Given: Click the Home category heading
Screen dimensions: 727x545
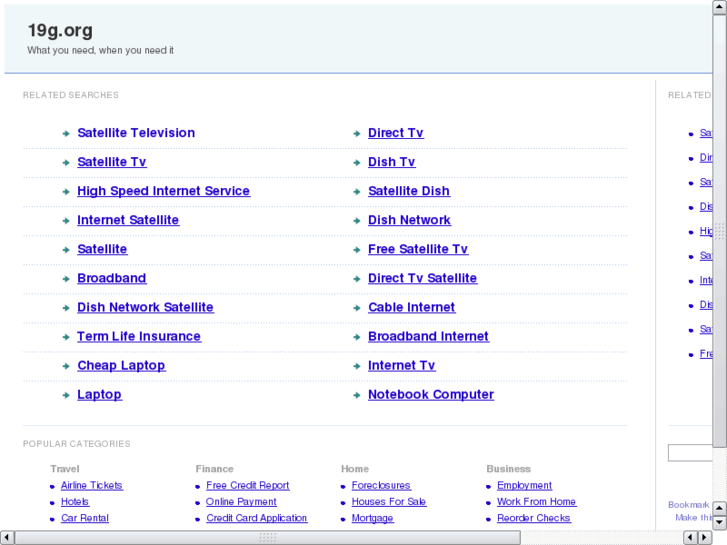Looking at the screenshot, I should coord(355,469).
